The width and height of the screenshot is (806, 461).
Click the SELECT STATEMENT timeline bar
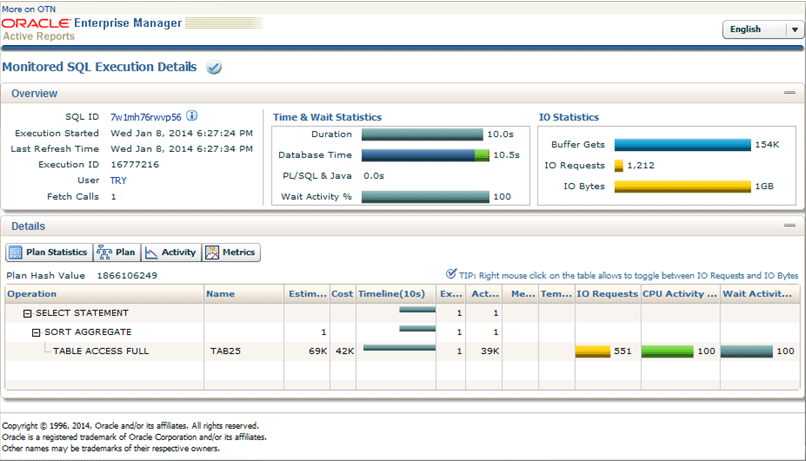coord(417,310)
